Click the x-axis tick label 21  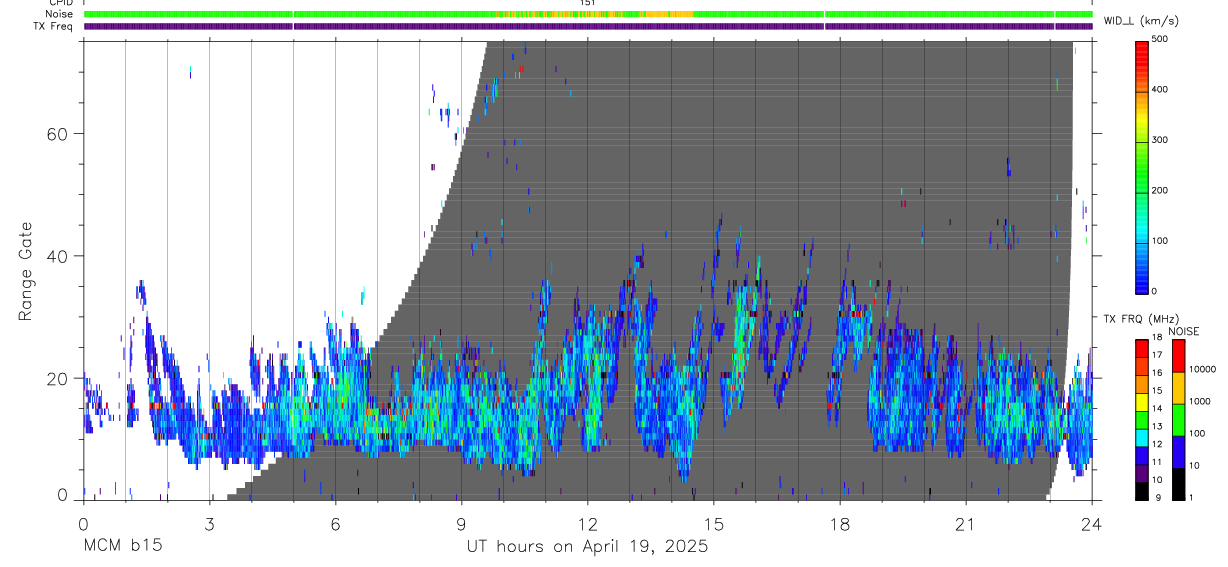[x=966, y=524]
